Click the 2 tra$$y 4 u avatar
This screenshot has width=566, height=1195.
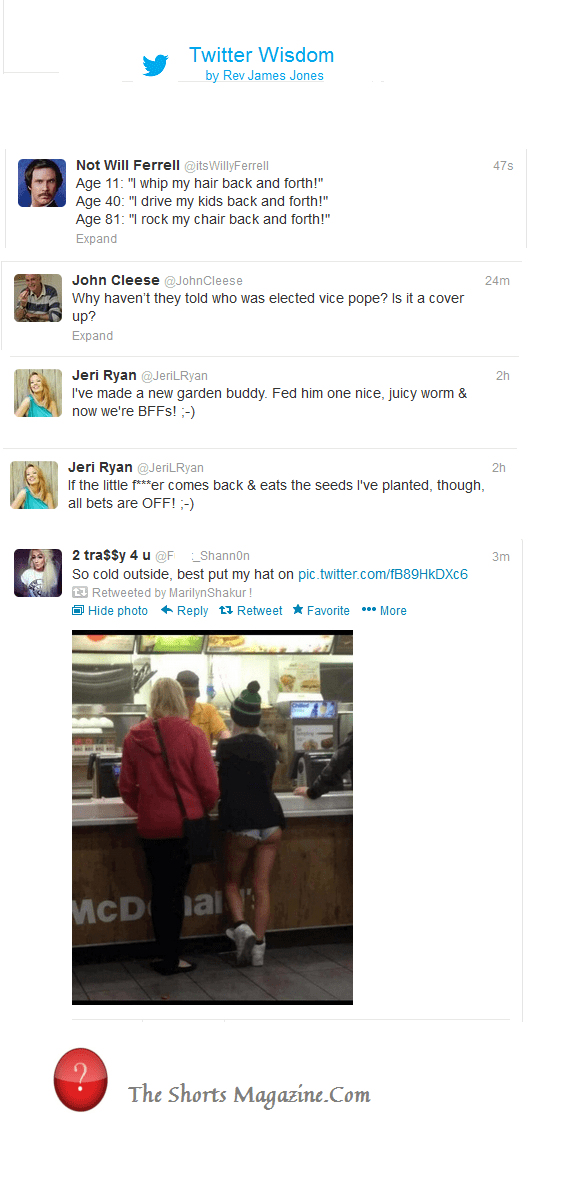[38, 572]
